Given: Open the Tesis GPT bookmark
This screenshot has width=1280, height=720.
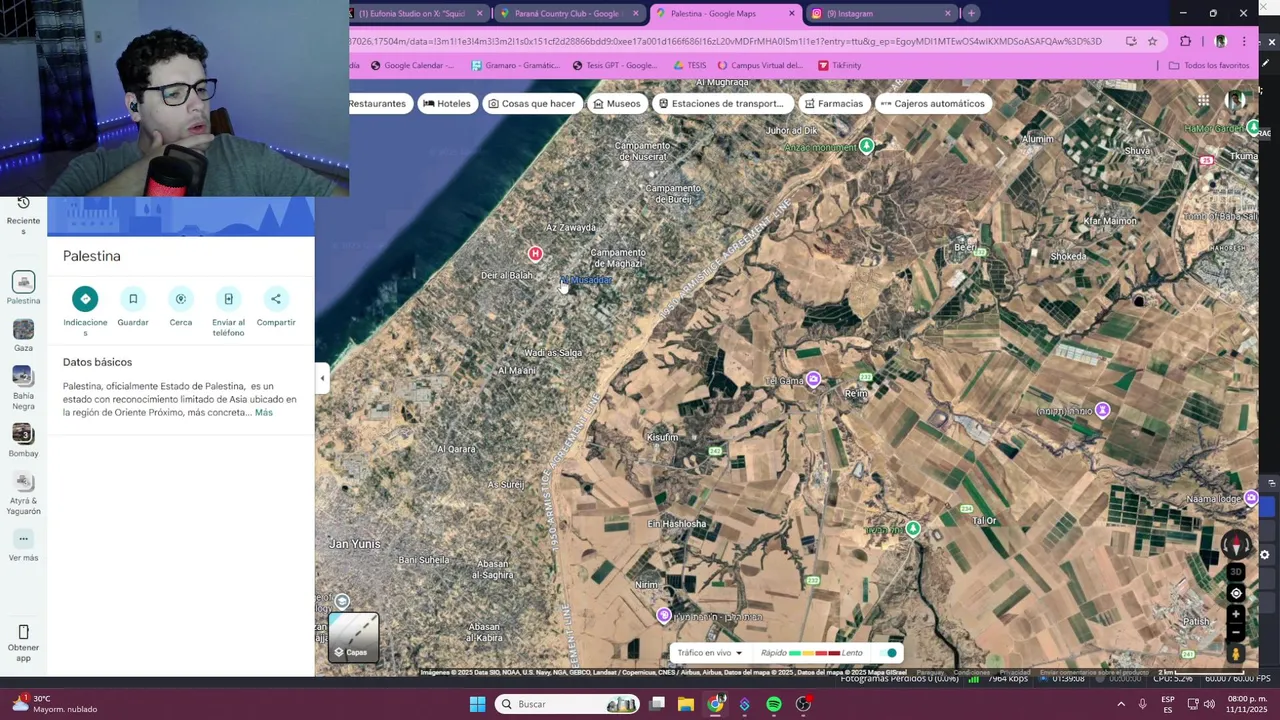Looking at the screenshot, I should tap(615, 65).
